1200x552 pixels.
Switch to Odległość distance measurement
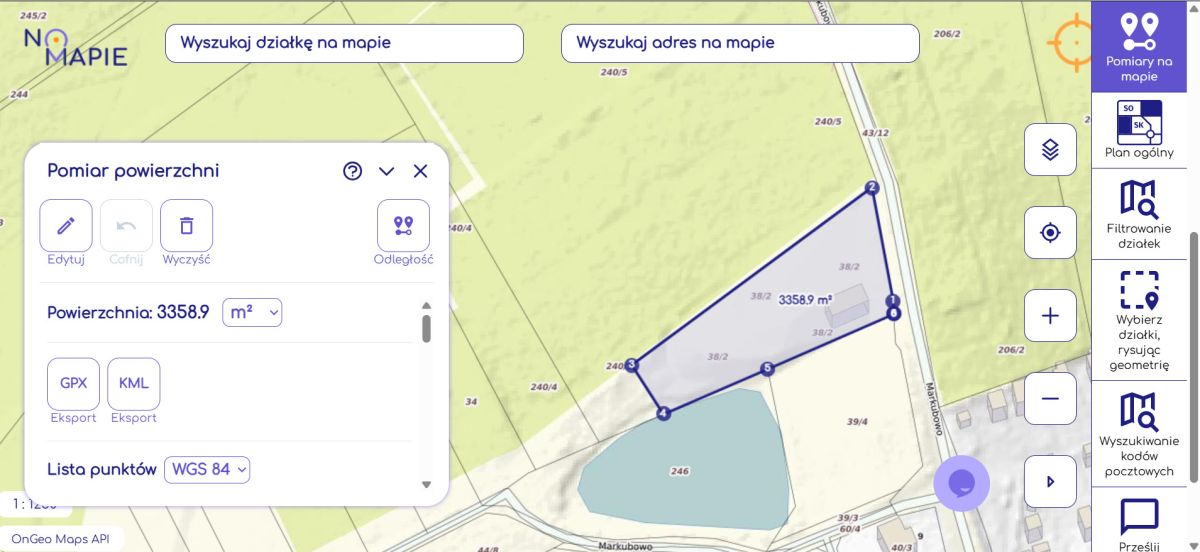(x=403, y=225)
